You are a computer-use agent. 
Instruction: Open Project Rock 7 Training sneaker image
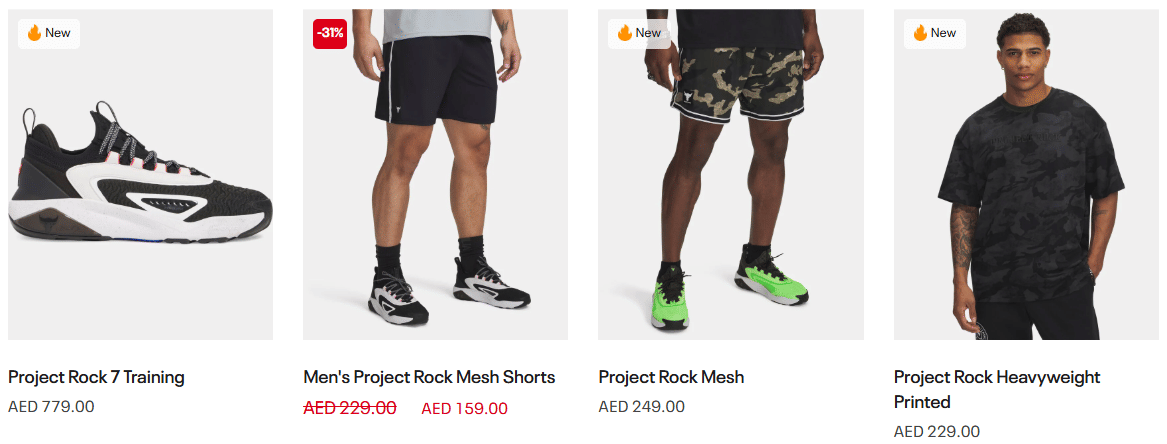tap(141, 175)
